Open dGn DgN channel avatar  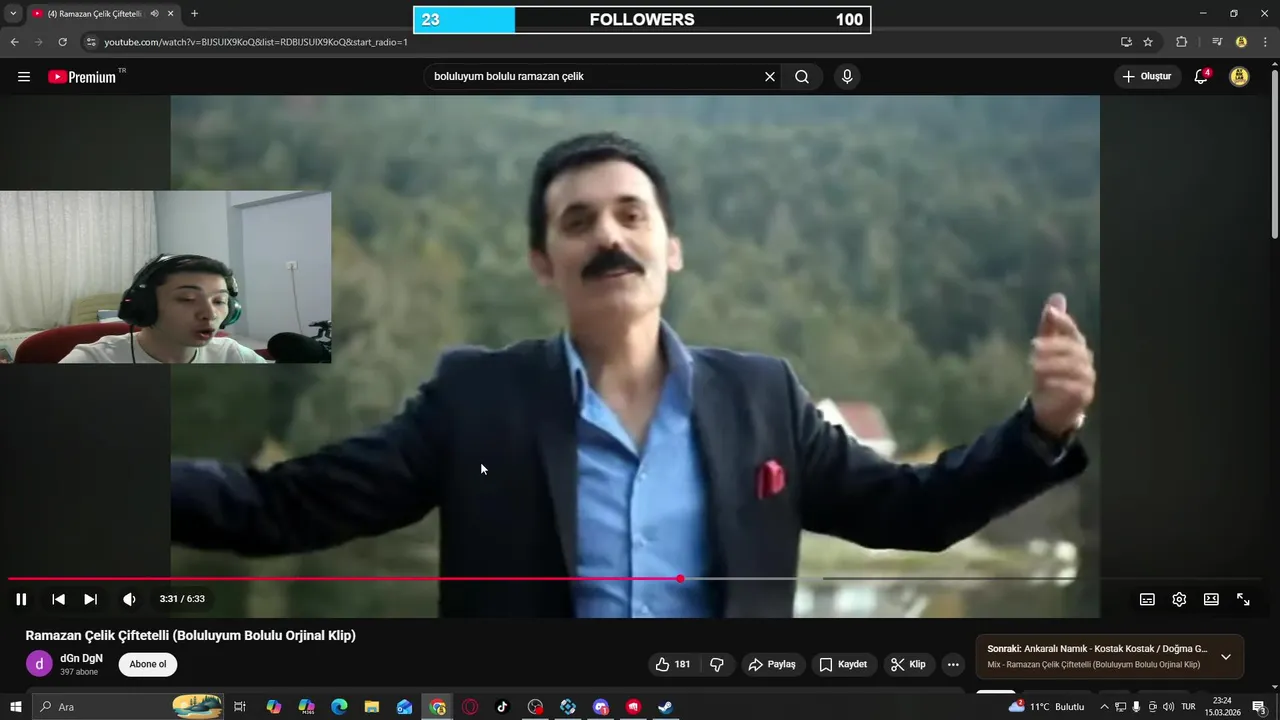pos(39,664)
